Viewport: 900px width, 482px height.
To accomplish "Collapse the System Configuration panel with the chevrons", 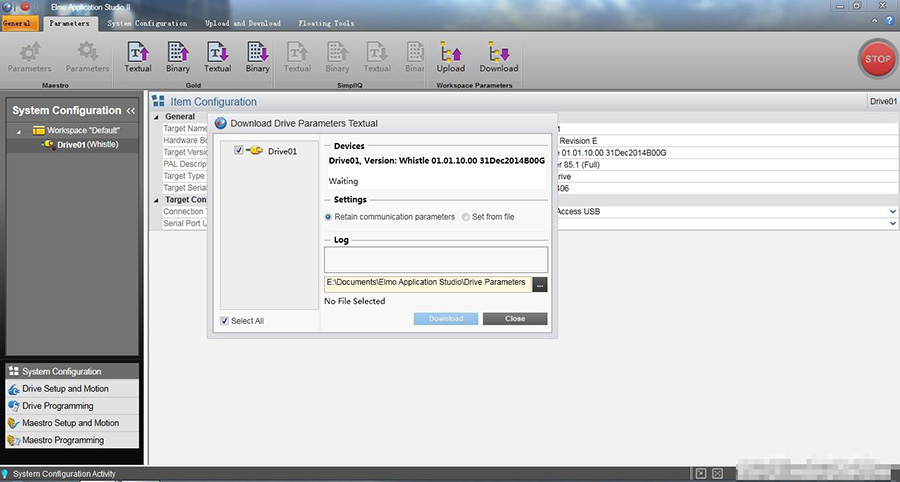I will pyautogui.click(x=130, y=111).
